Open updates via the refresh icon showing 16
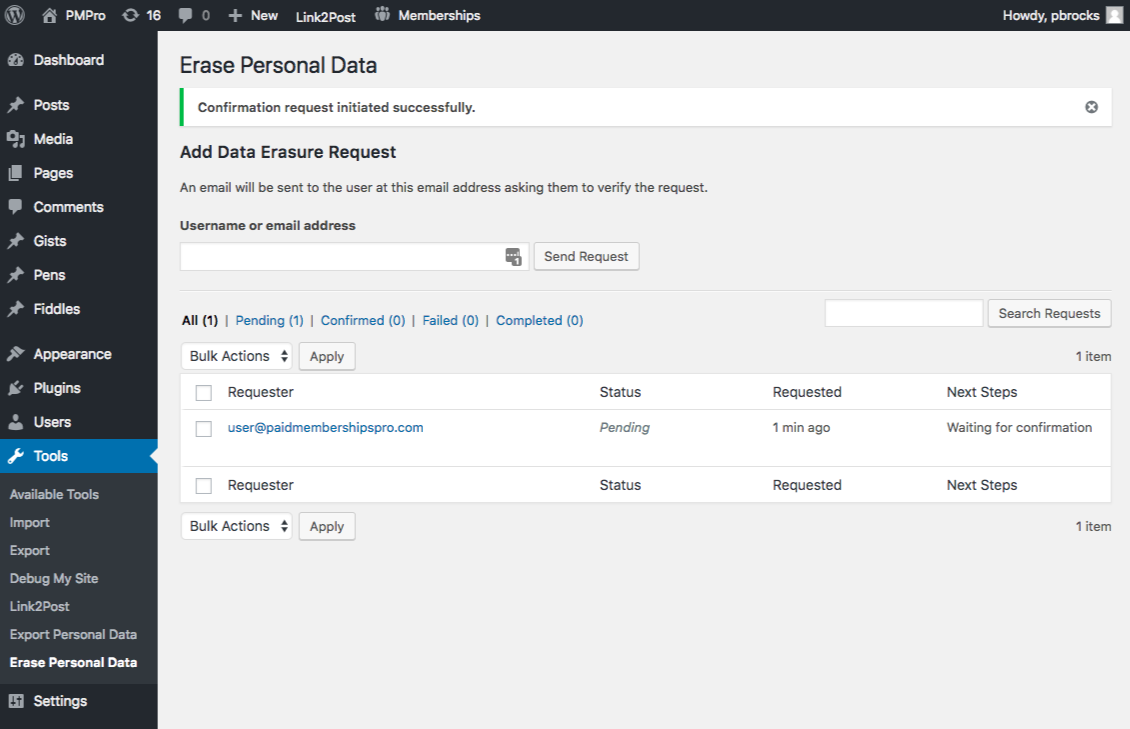The image size is (1130, 729). click(130, 14)
